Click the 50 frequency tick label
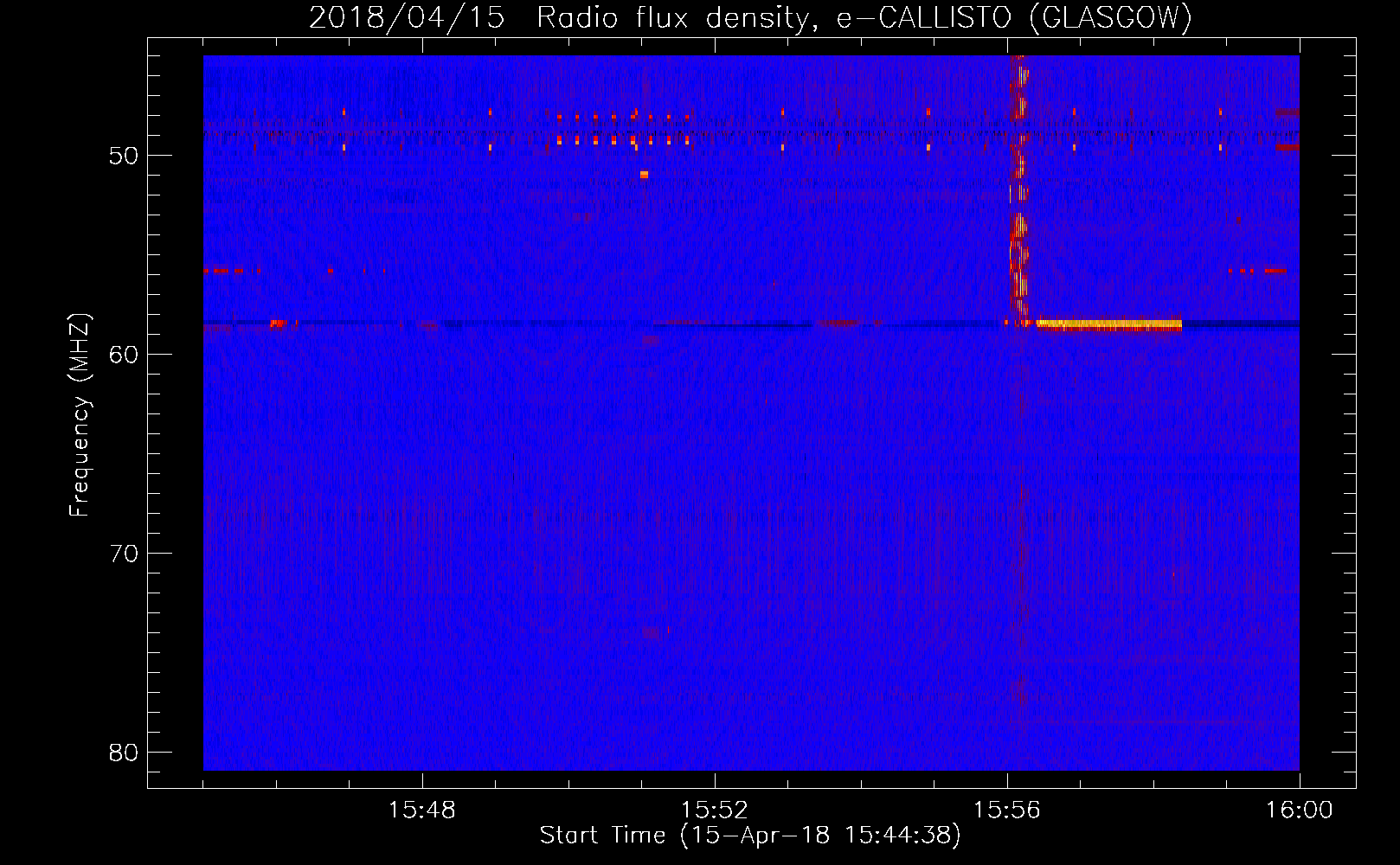This screenshot has width=1400, height=865. point(124,156)
